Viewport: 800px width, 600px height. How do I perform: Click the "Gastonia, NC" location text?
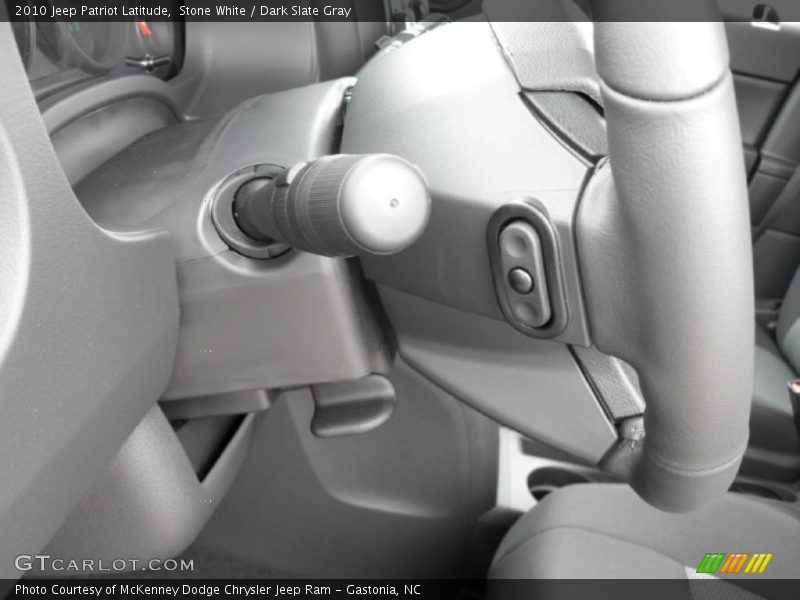point(383,590)
